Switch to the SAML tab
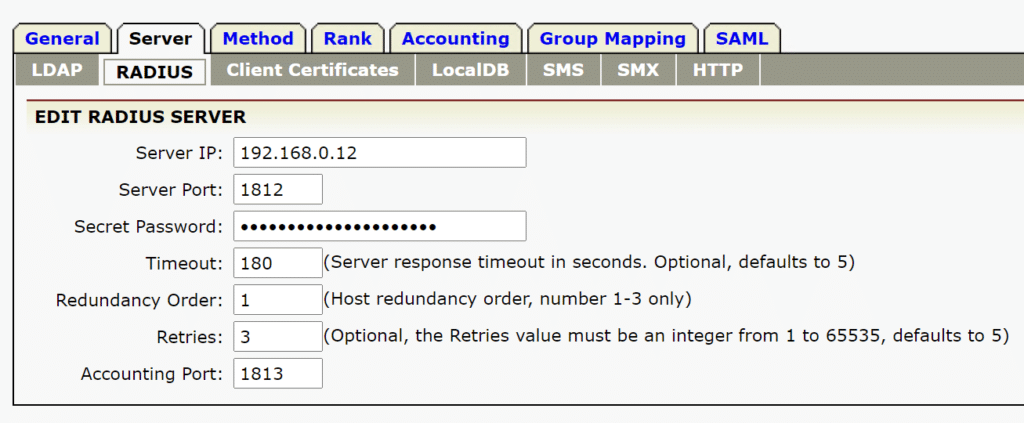This screenshot has height=423, width=1024. 742,39
